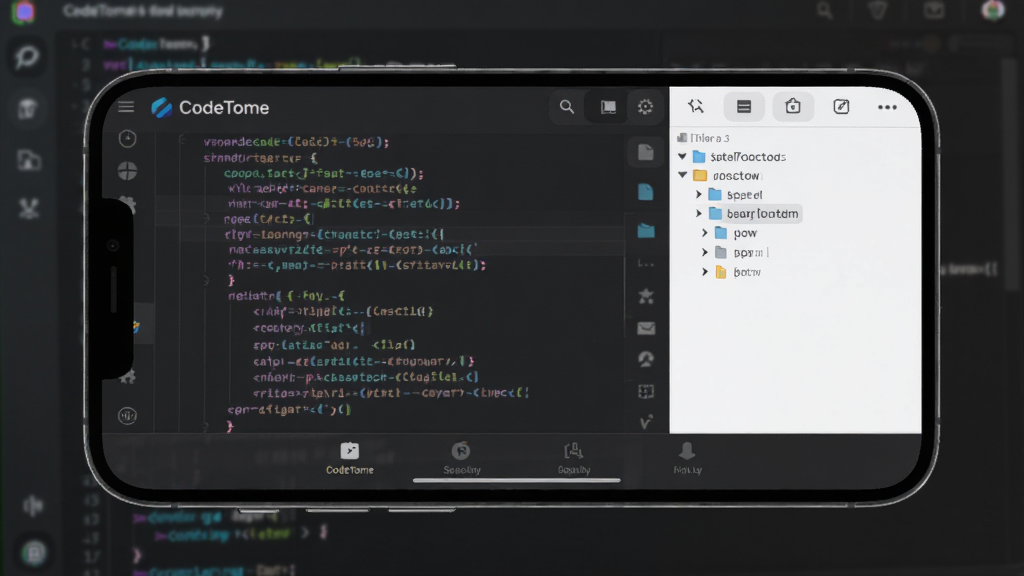Expand the 'pow' folder arrow
Image resolution: width=1024 pixels, height=576 pixels.
[x=705, y=233]
